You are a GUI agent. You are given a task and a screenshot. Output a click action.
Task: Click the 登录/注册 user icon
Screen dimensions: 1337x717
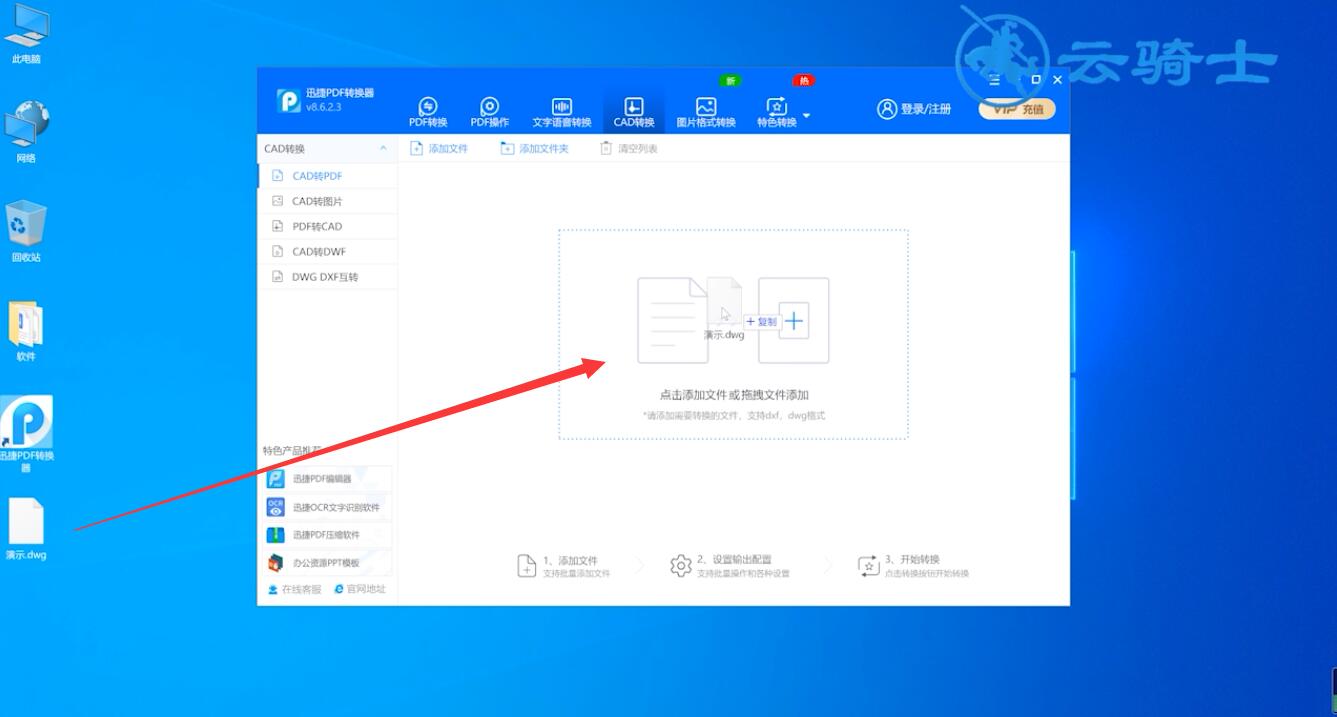coord(886,109)
